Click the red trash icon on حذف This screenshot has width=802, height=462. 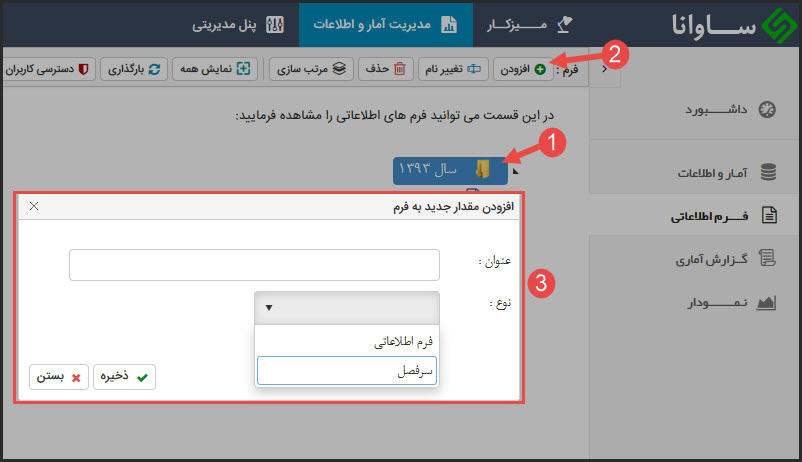coord(400,69)
